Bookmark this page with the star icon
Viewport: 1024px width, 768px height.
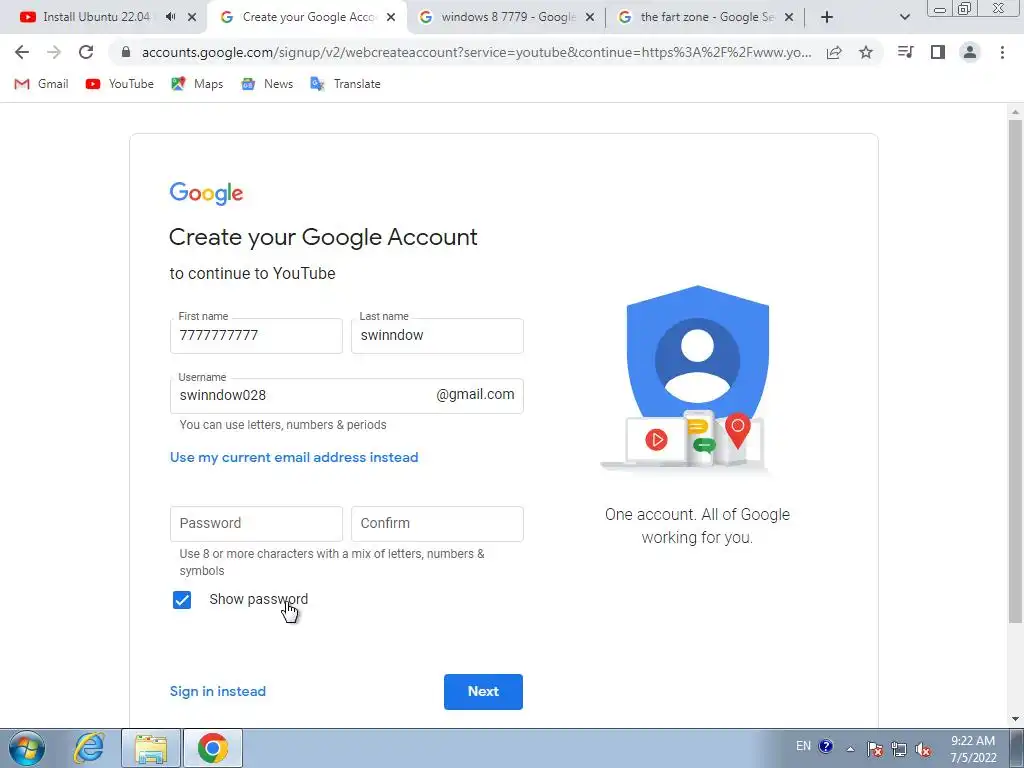tap(866, 52)
